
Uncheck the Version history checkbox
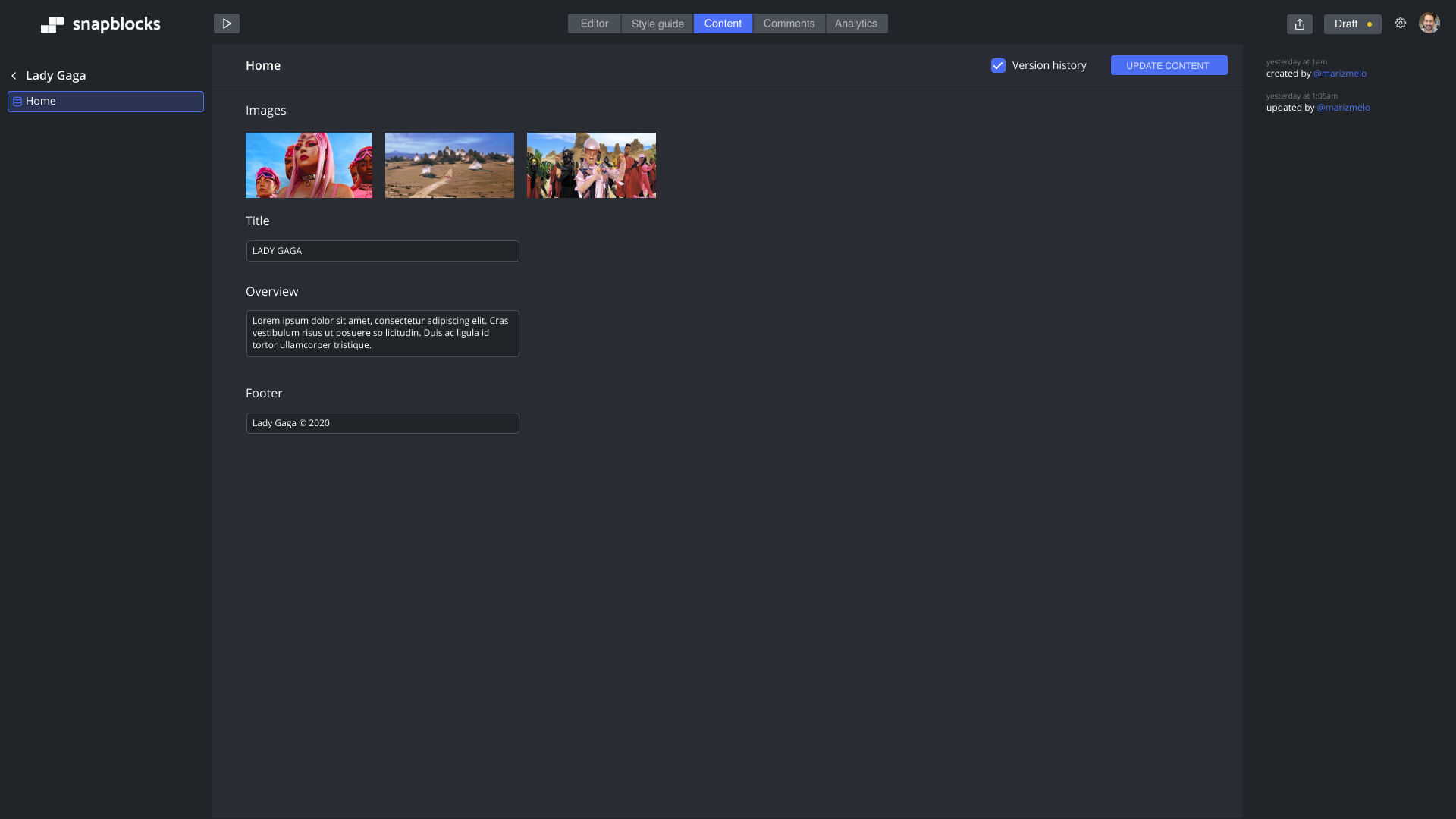pyautogui.click(x=998, y=66)
